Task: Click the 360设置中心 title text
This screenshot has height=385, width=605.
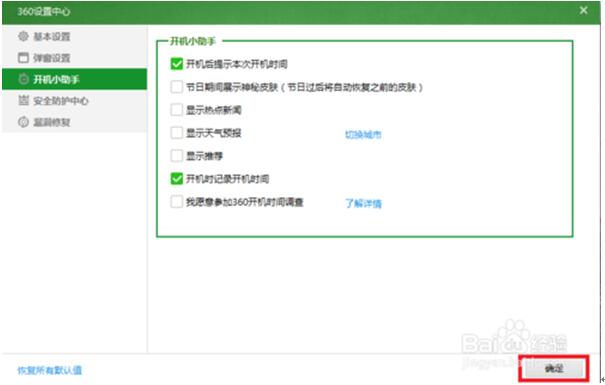Action: click(x=44, y=12)
